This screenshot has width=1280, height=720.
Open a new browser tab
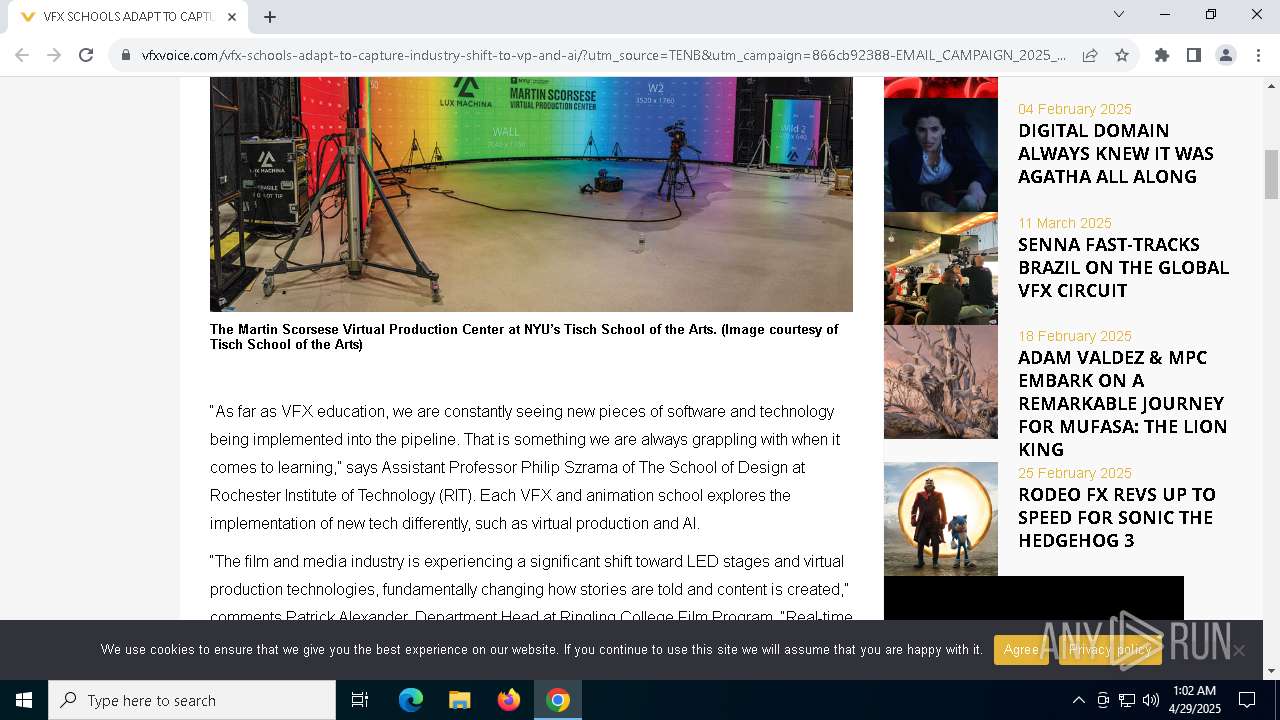coord(270,17)
